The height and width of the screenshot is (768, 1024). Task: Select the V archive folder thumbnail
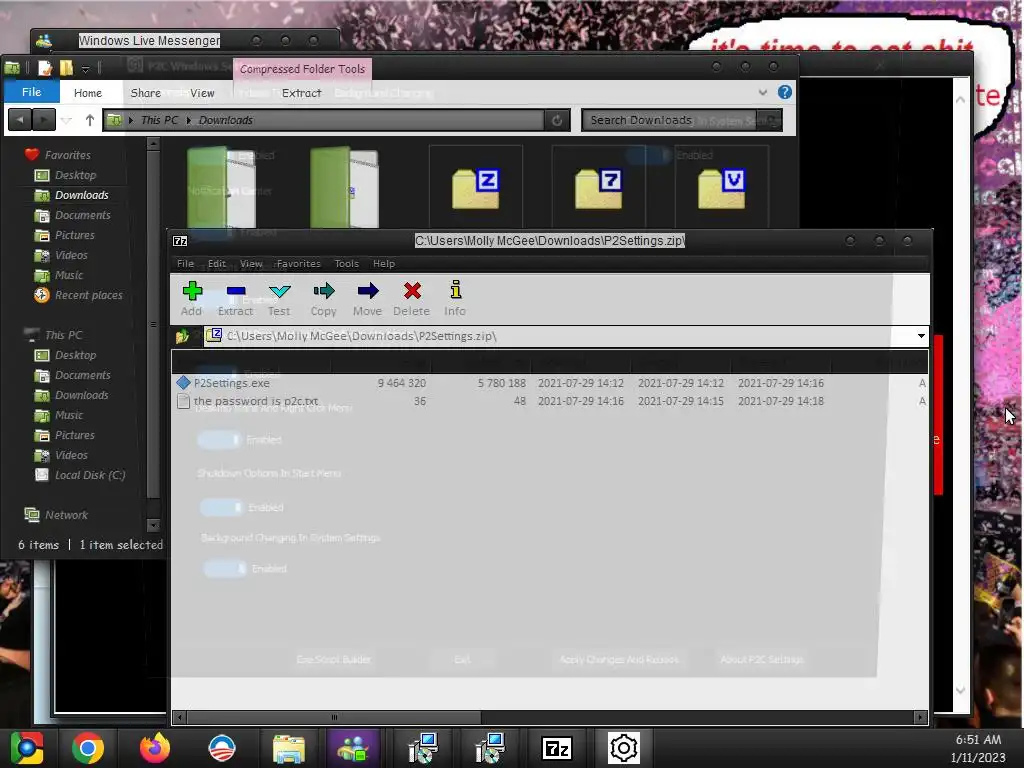coord(721,189)
